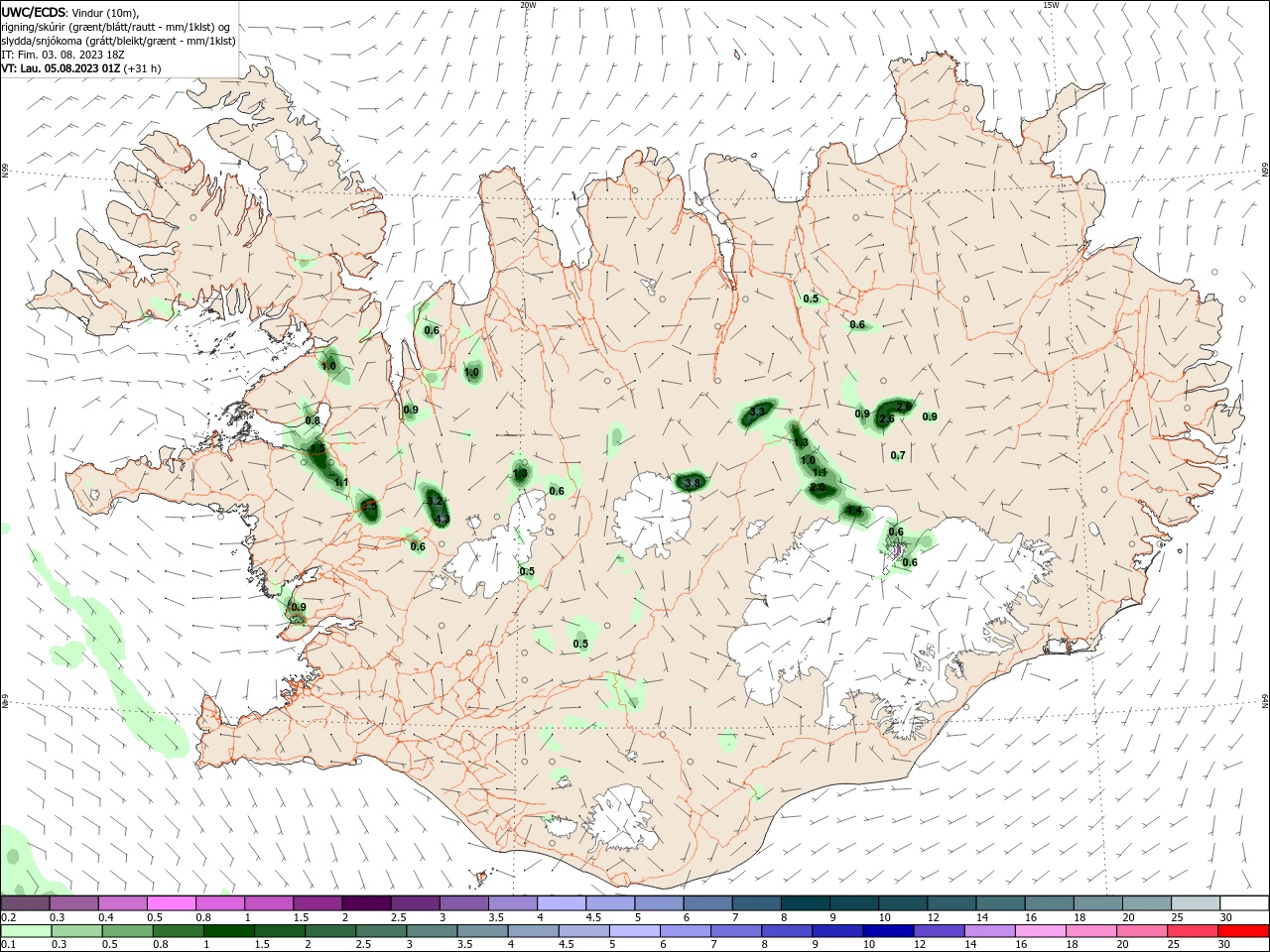Click the 1.4 value near the glacier
The image size is (1270, 952).
(x=854, y=511)
